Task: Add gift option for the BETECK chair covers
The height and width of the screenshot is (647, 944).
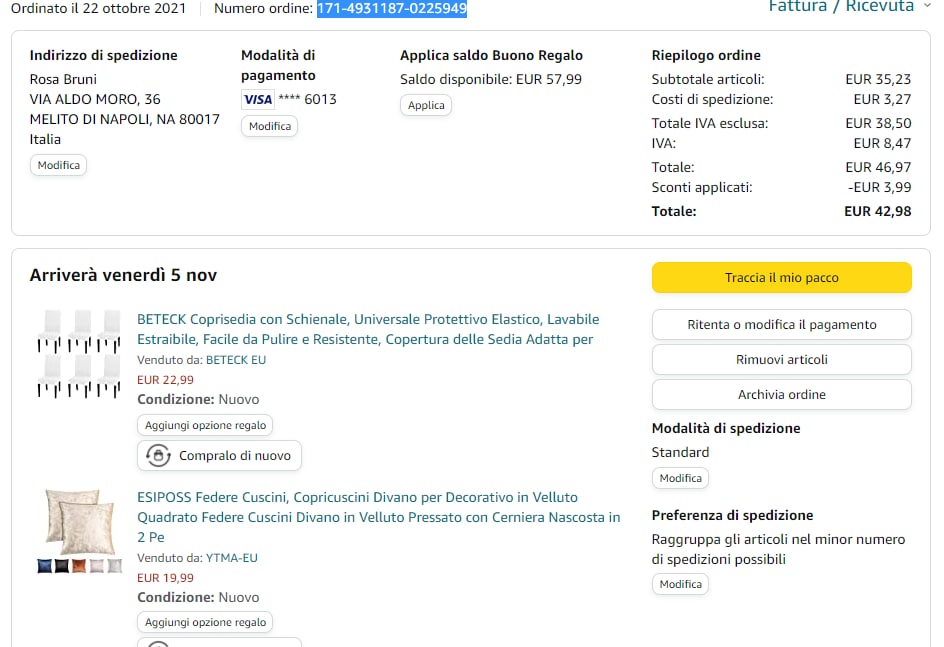Action: pos(205,425)
